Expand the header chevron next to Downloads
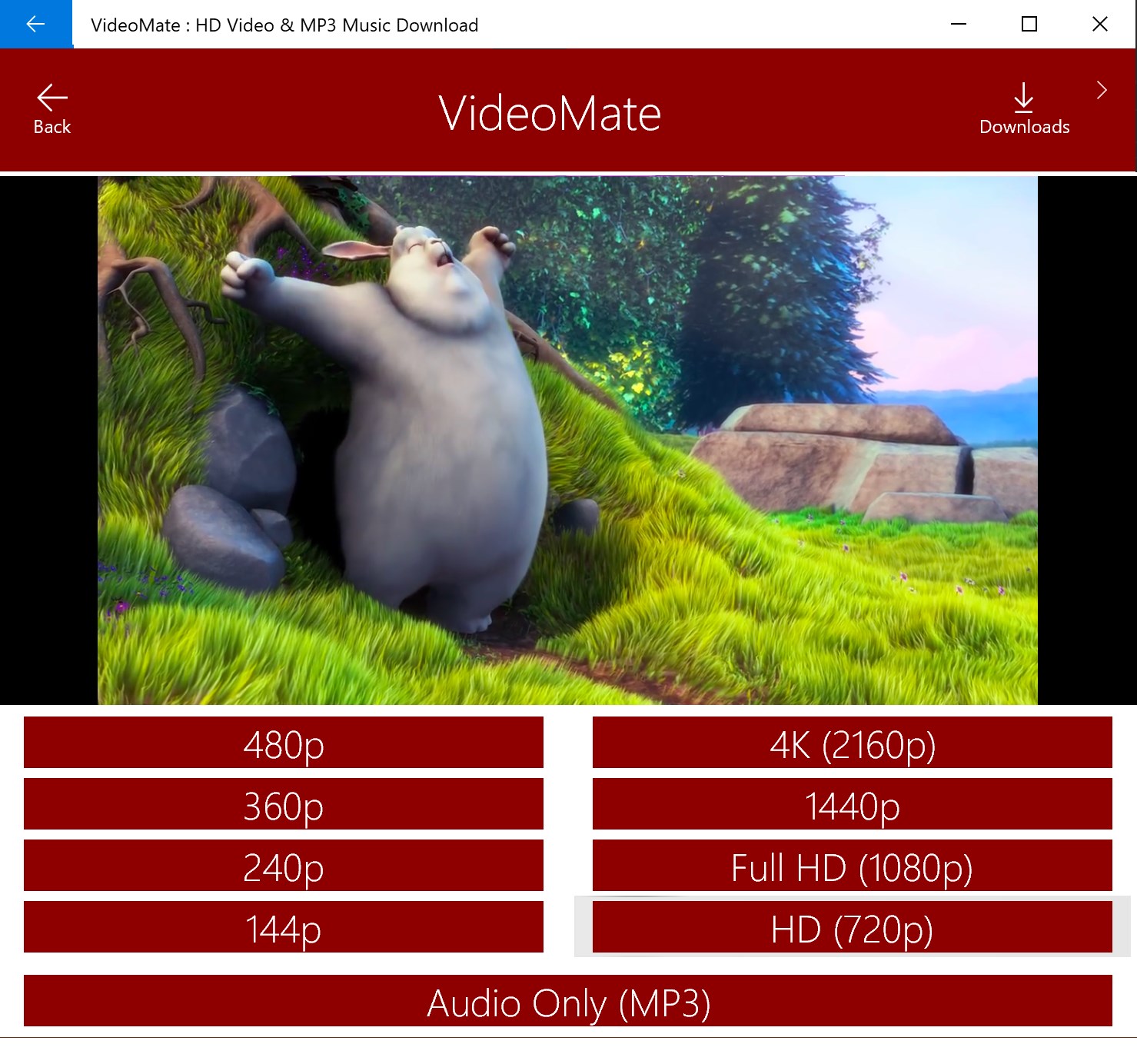Screen dimensions: 1137x1064 1102,91
